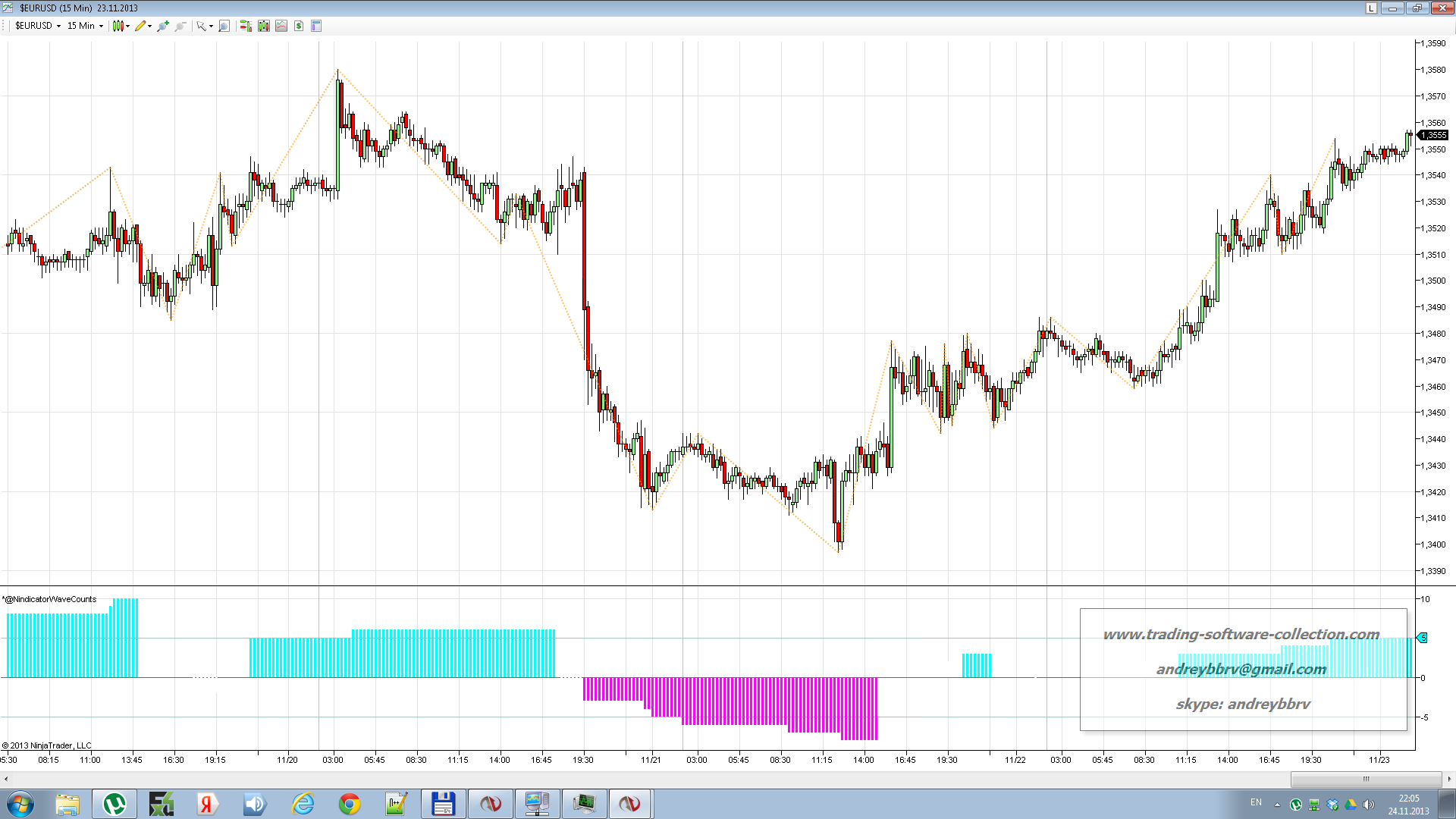Click the zoom out magnifier icon

(x=180, y=26)
